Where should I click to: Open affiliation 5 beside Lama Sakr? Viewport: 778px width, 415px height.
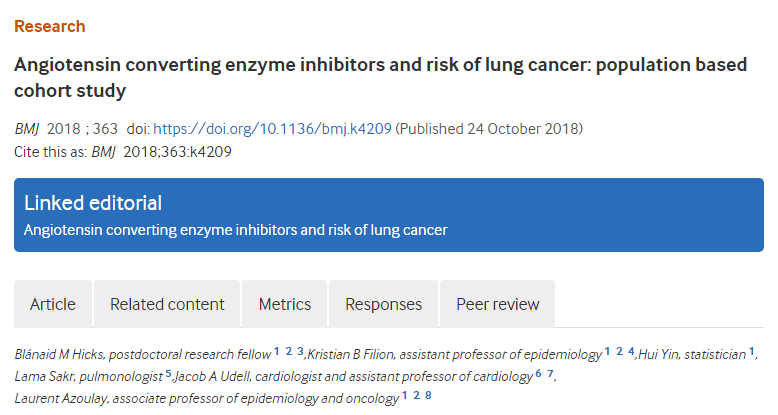point(169,373)
